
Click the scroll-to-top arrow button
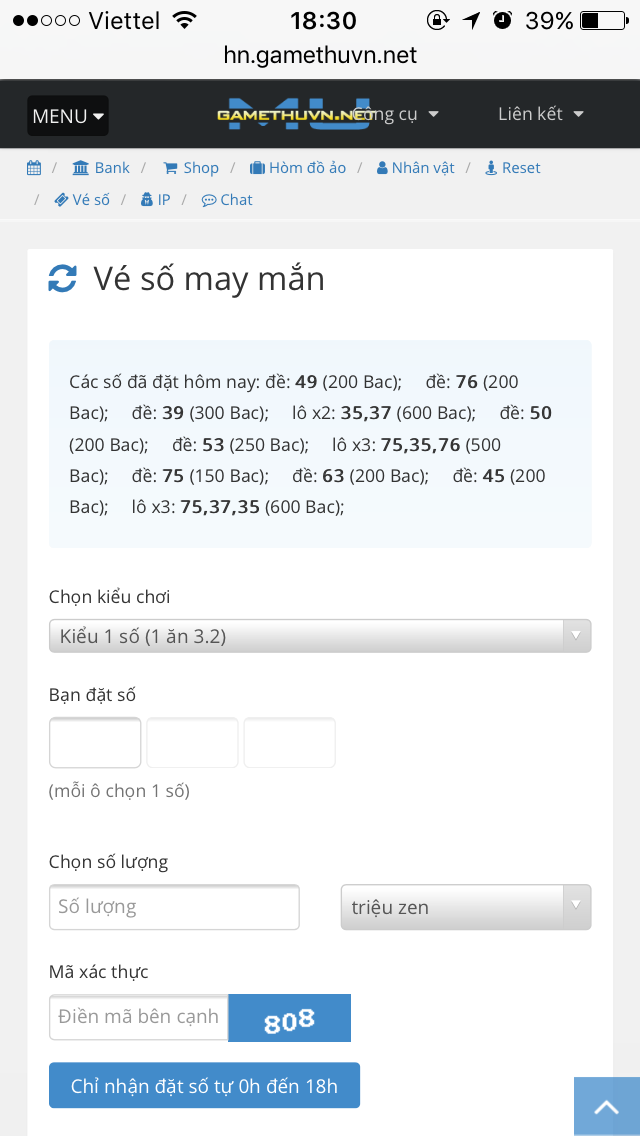(607, 1106)
